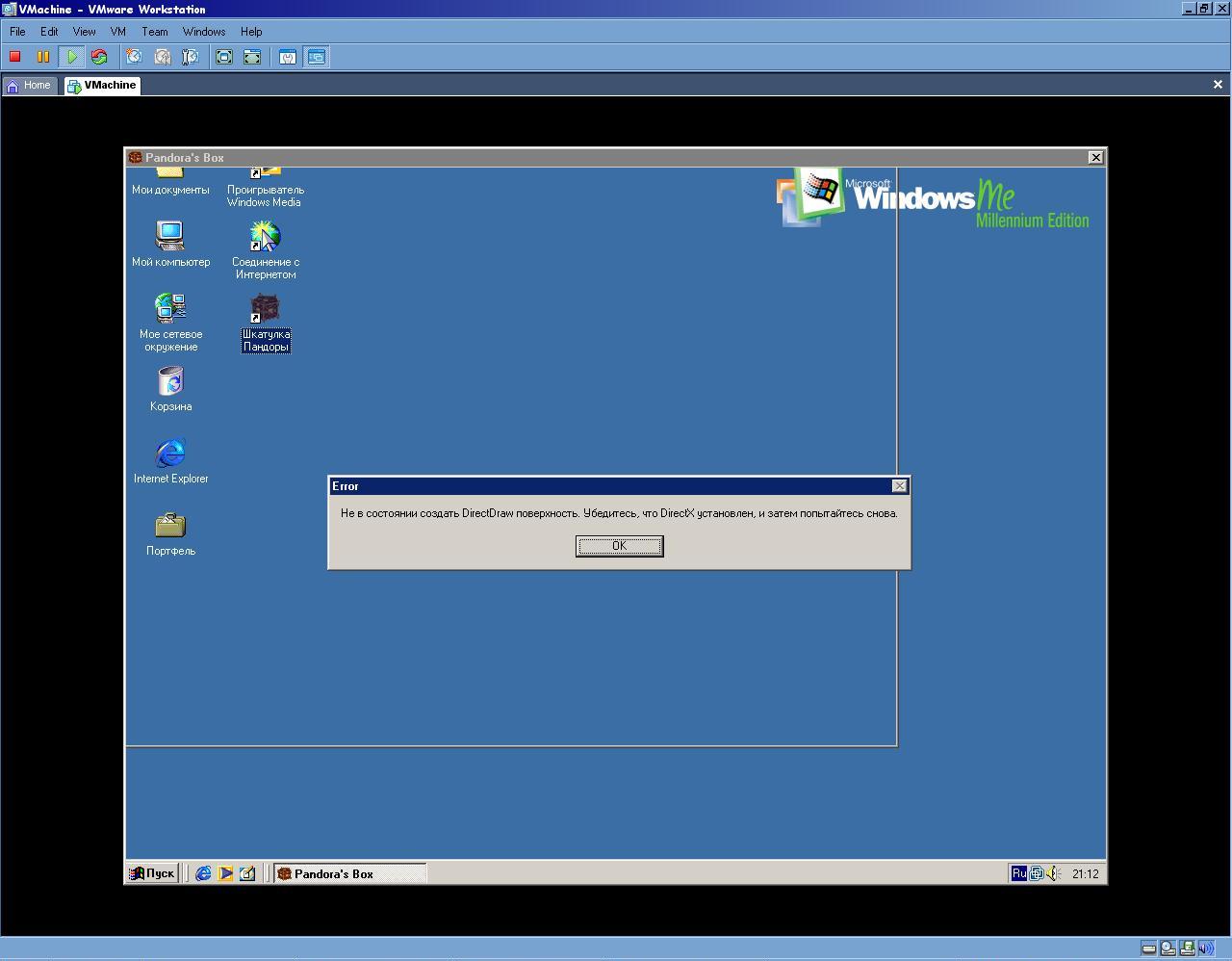Click the green Power On toolbar icon
This screenshot has height=961, width=1232.
tap(71, 57)
